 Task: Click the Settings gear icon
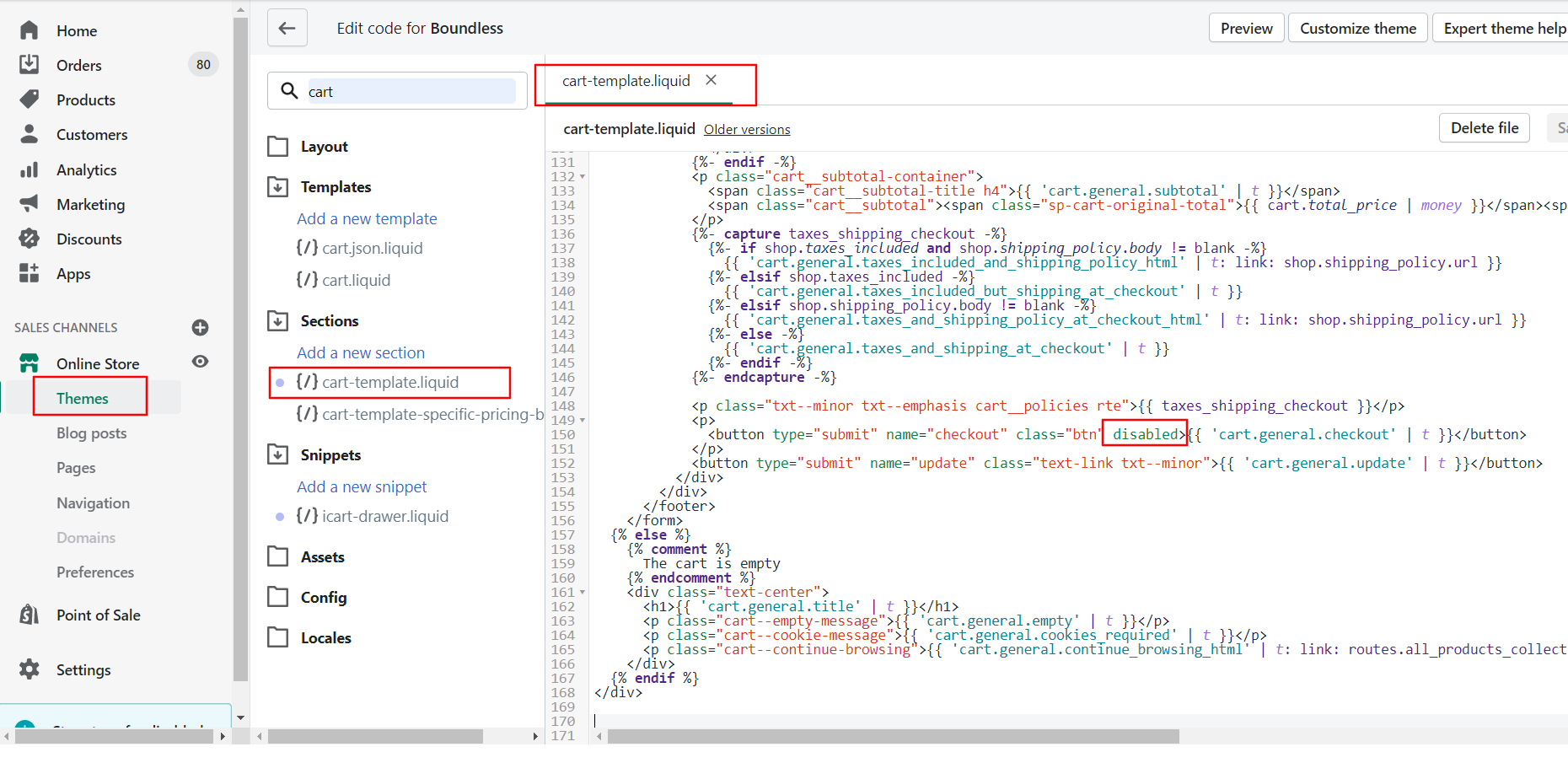pos(30,669)
